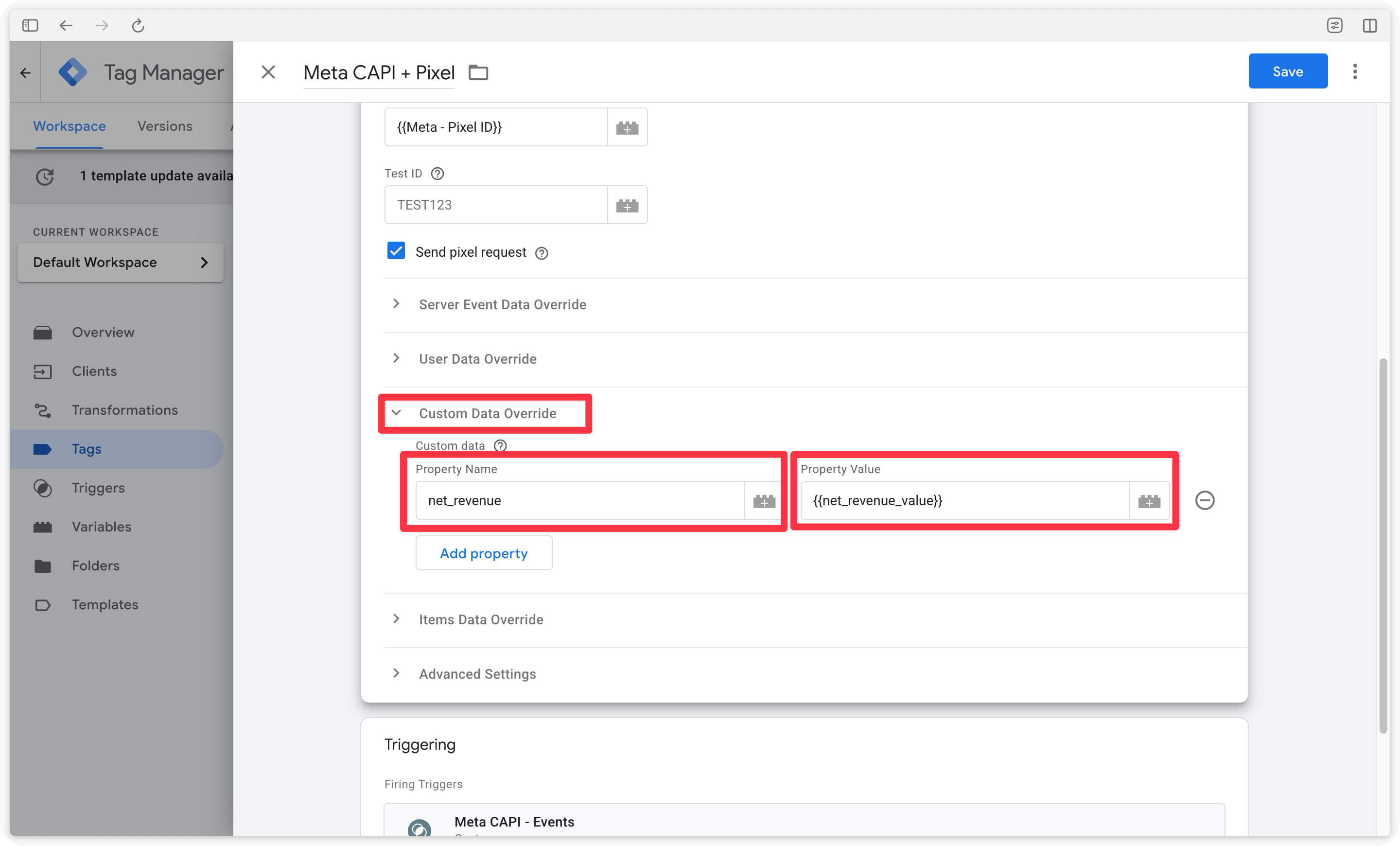Click the Meta CAPI - Events trigger icon
Screen dimensions: 1400x846
pyautogui.click(x=419, y=829)
